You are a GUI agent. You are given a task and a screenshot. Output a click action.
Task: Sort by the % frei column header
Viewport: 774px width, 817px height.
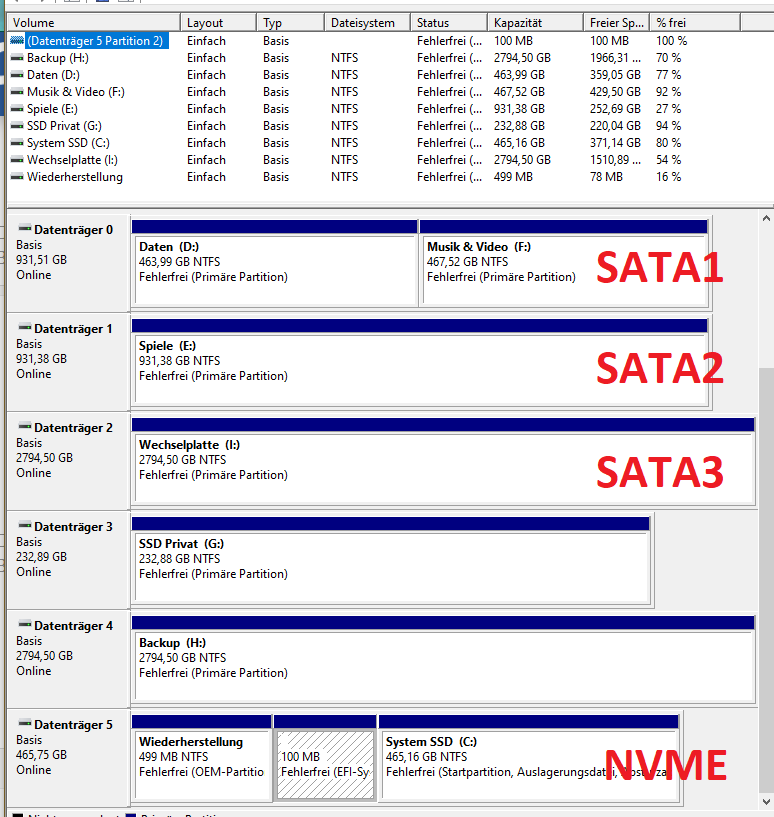click(x=695, y=23)
